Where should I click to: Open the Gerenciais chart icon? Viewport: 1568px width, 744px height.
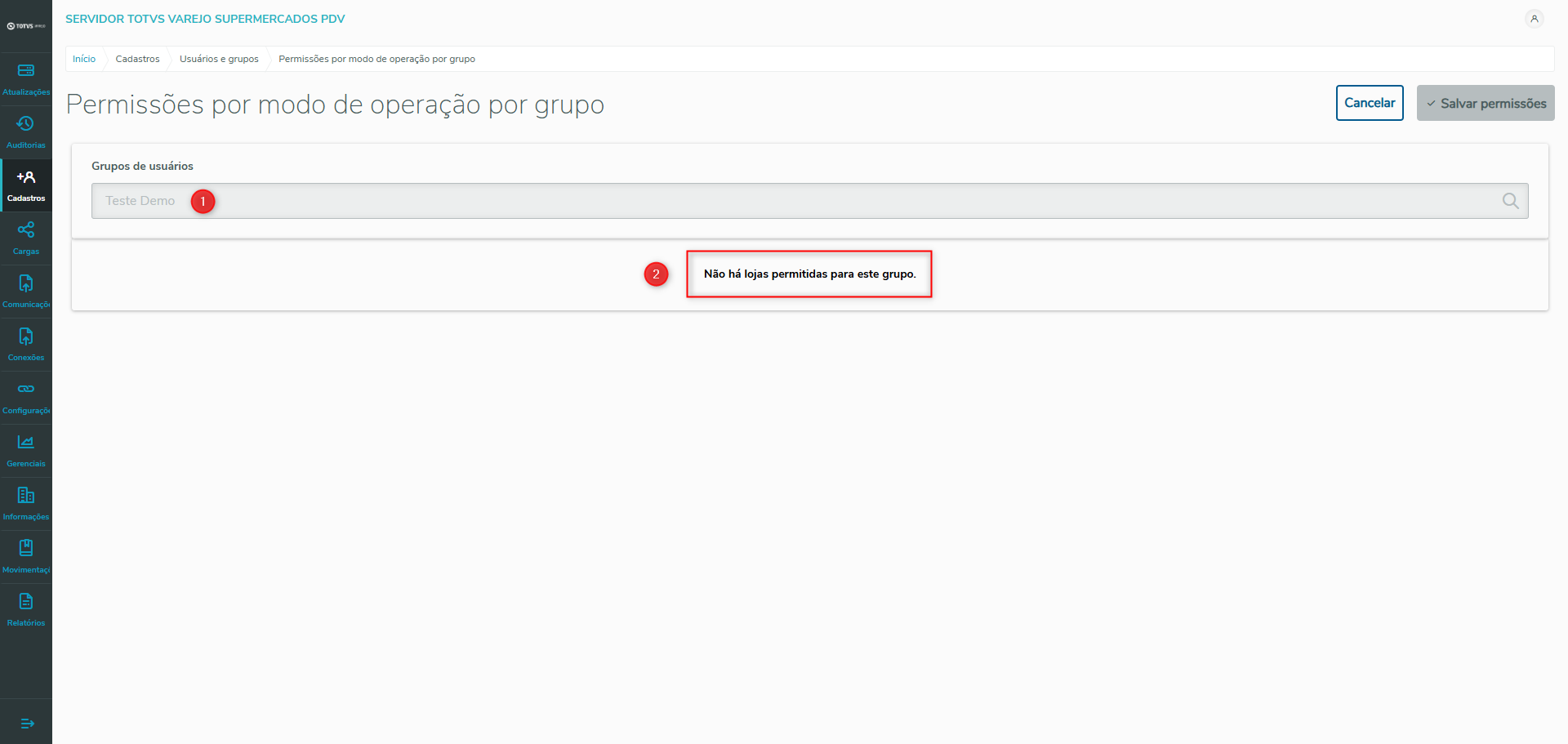26,443
